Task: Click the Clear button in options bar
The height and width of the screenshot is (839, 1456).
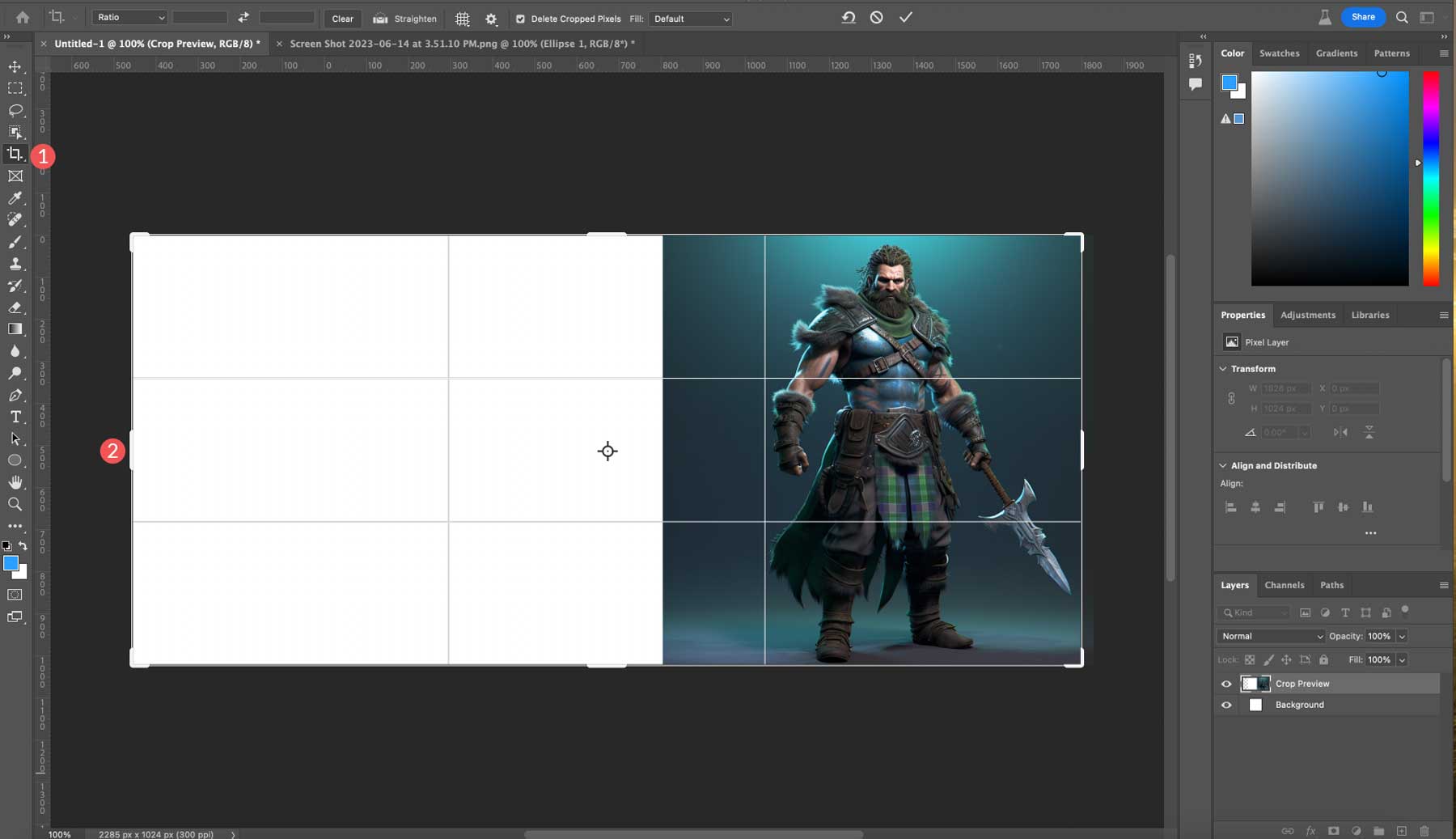Action: (x=343, y=18)
